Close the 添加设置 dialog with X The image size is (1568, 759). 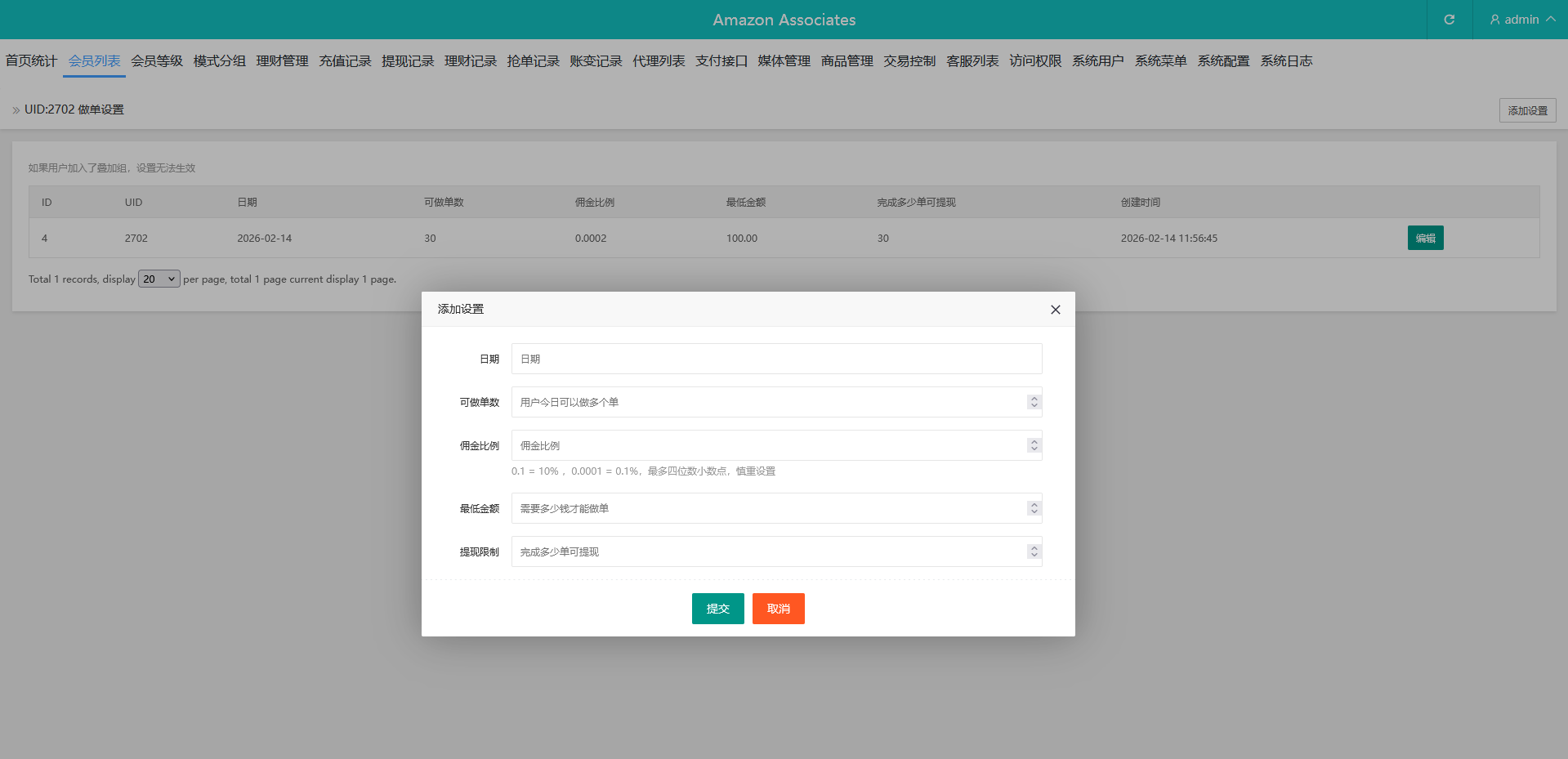[1055, 310]
